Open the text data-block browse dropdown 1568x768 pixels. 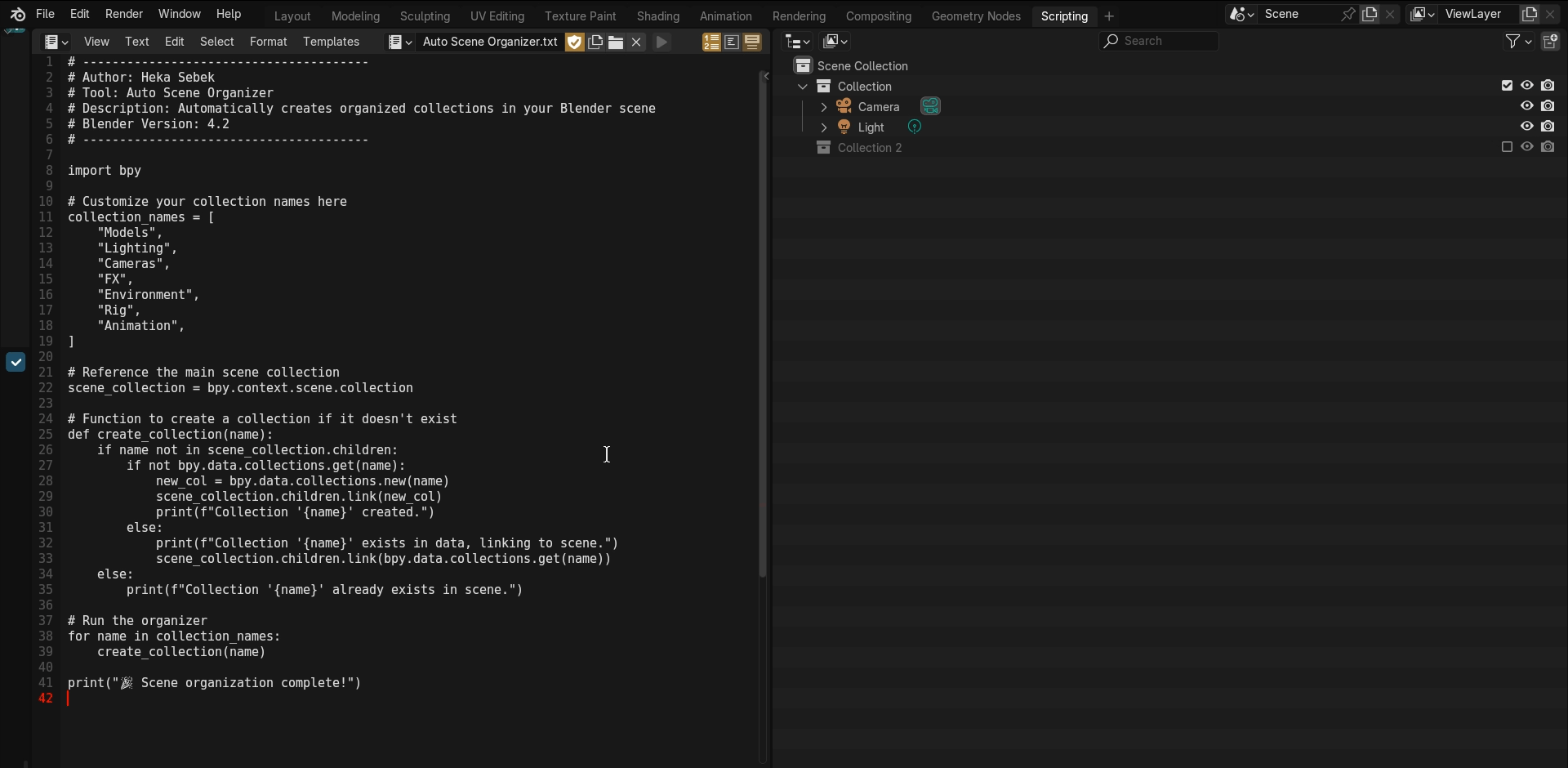[x=400, y=42]
